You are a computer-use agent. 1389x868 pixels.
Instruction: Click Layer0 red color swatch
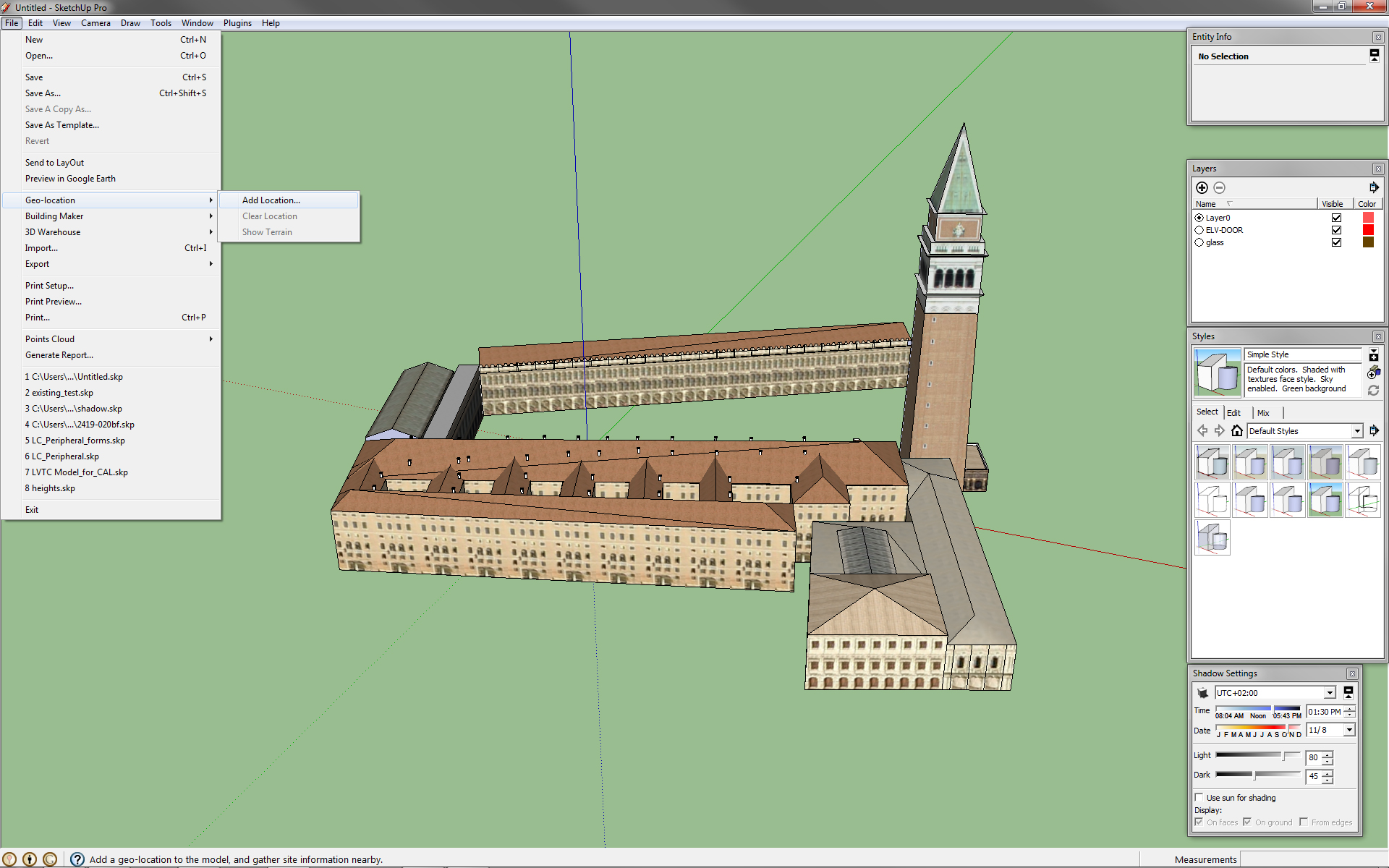(x=1367, y=218)
